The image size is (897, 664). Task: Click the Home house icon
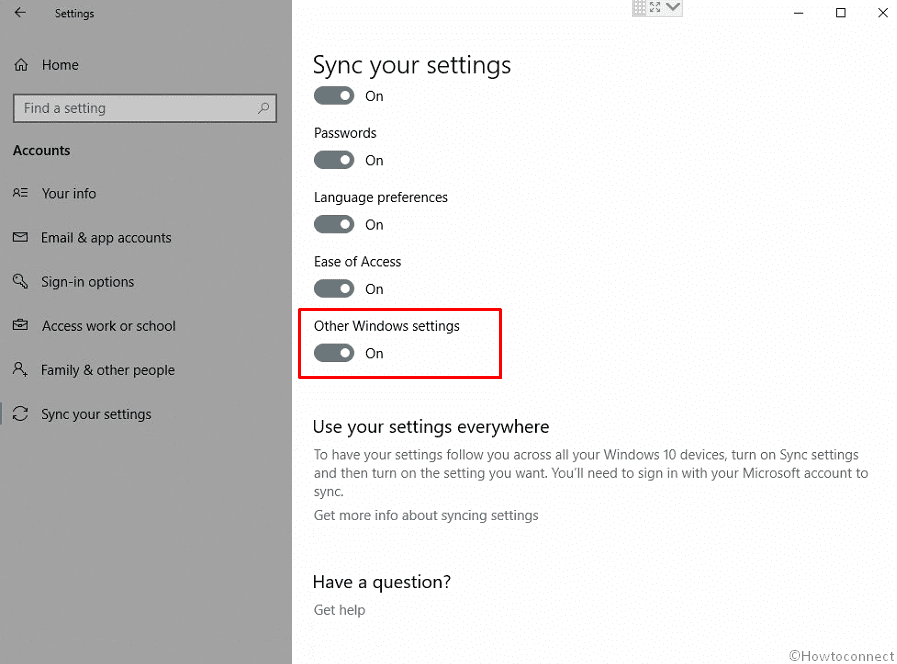pyautogui.click(x=21, y=65)
